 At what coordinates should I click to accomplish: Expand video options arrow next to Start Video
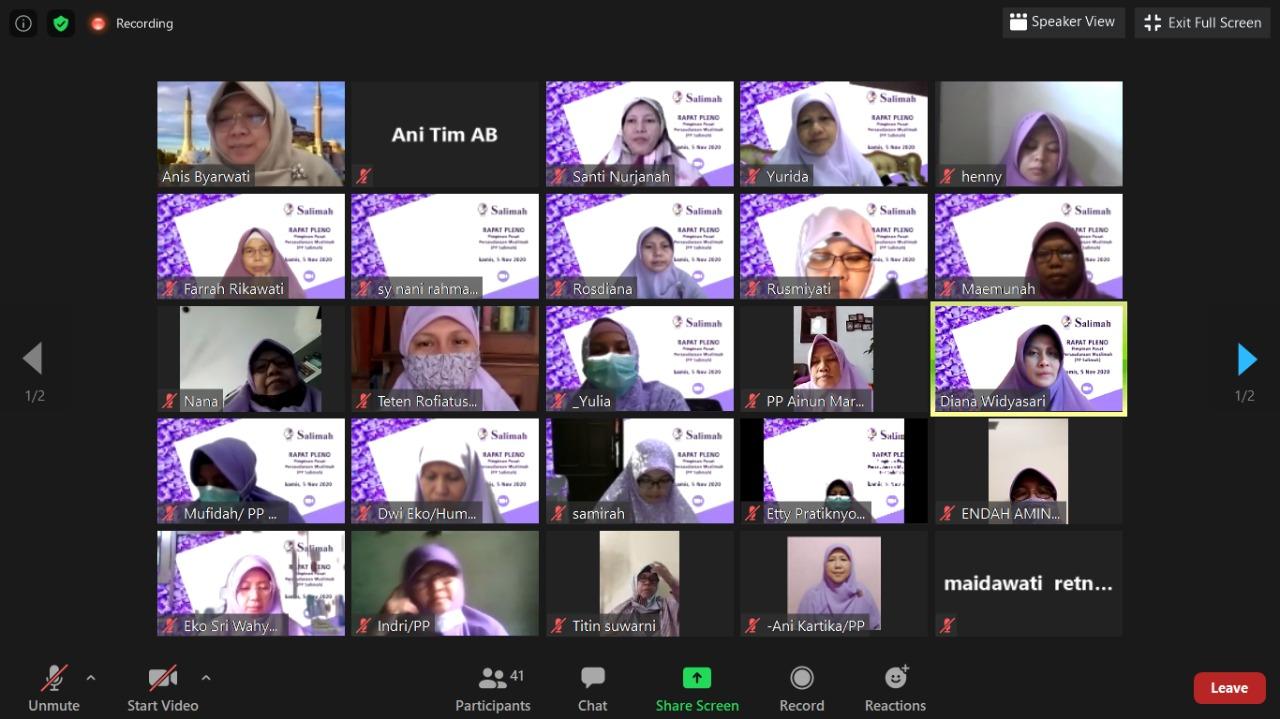[x=206, y=678]
